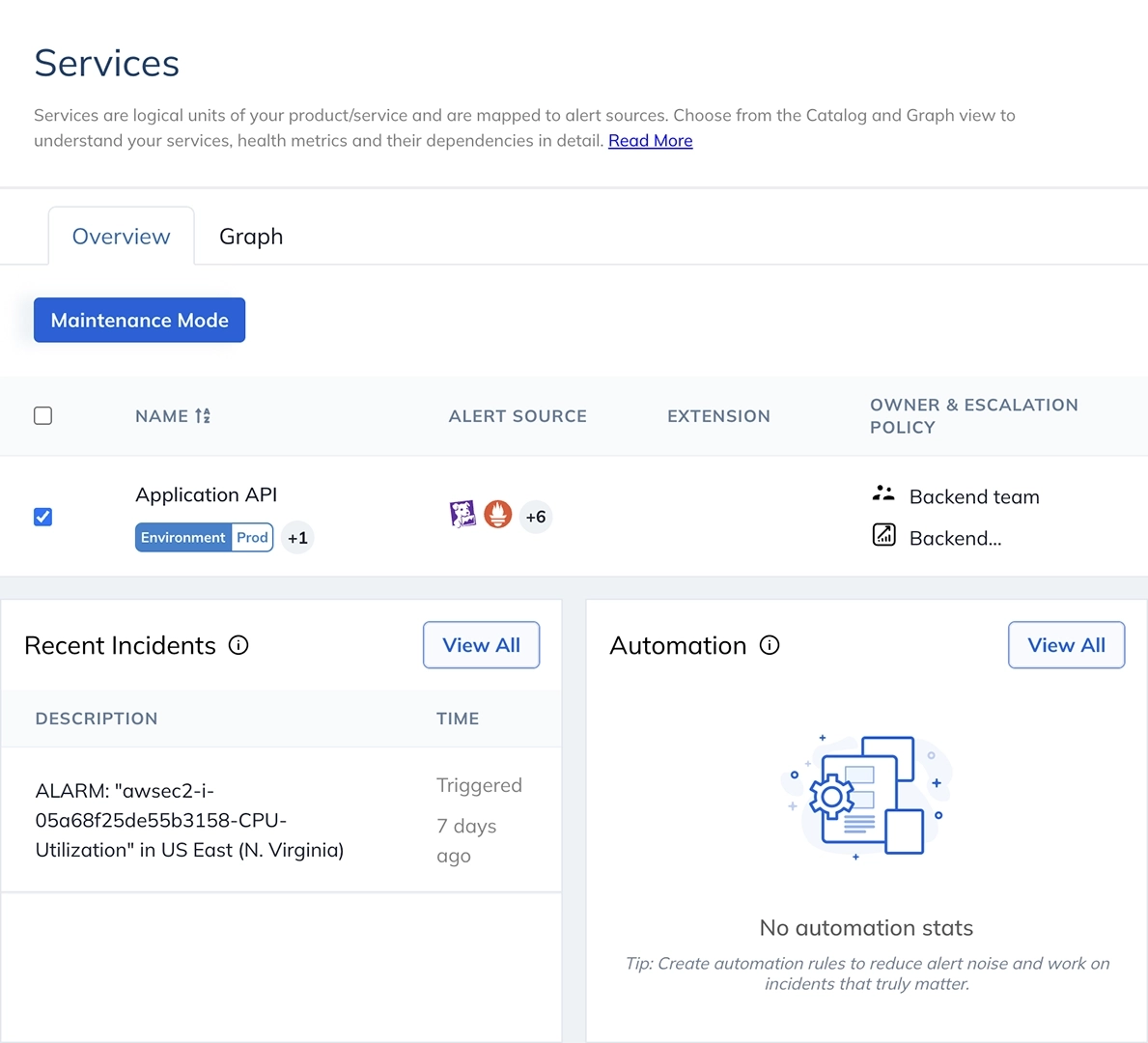
Task: Click the Environment Prod tag
Action: pos(204,538)
